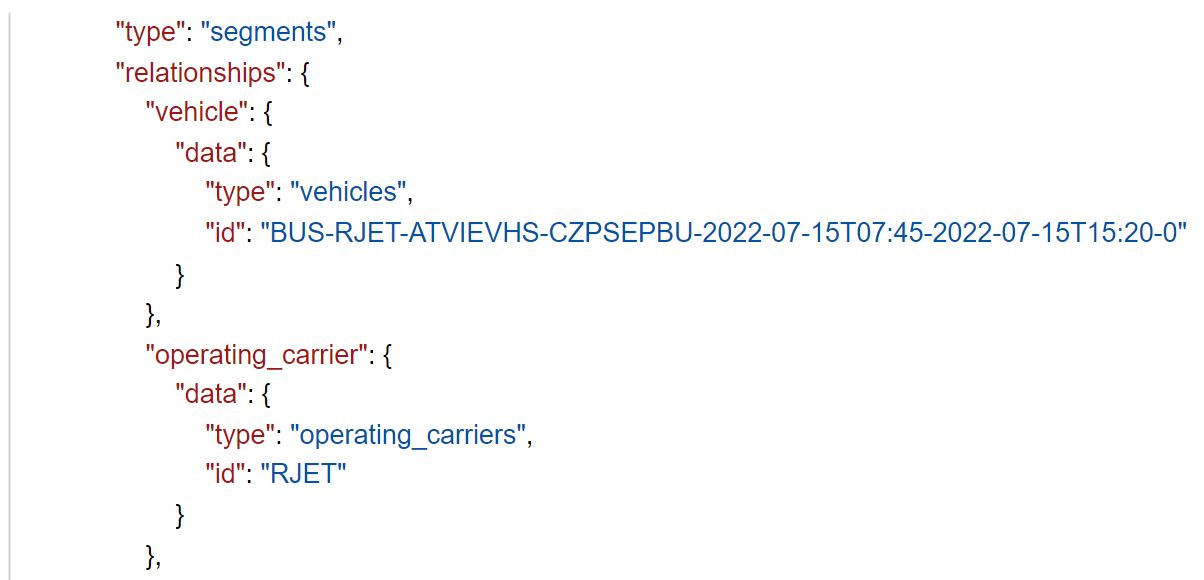Click the closing brace below the "RJET" id
Screen dimensions: 1204x580
pyautogui.click(x=180, y=517)
